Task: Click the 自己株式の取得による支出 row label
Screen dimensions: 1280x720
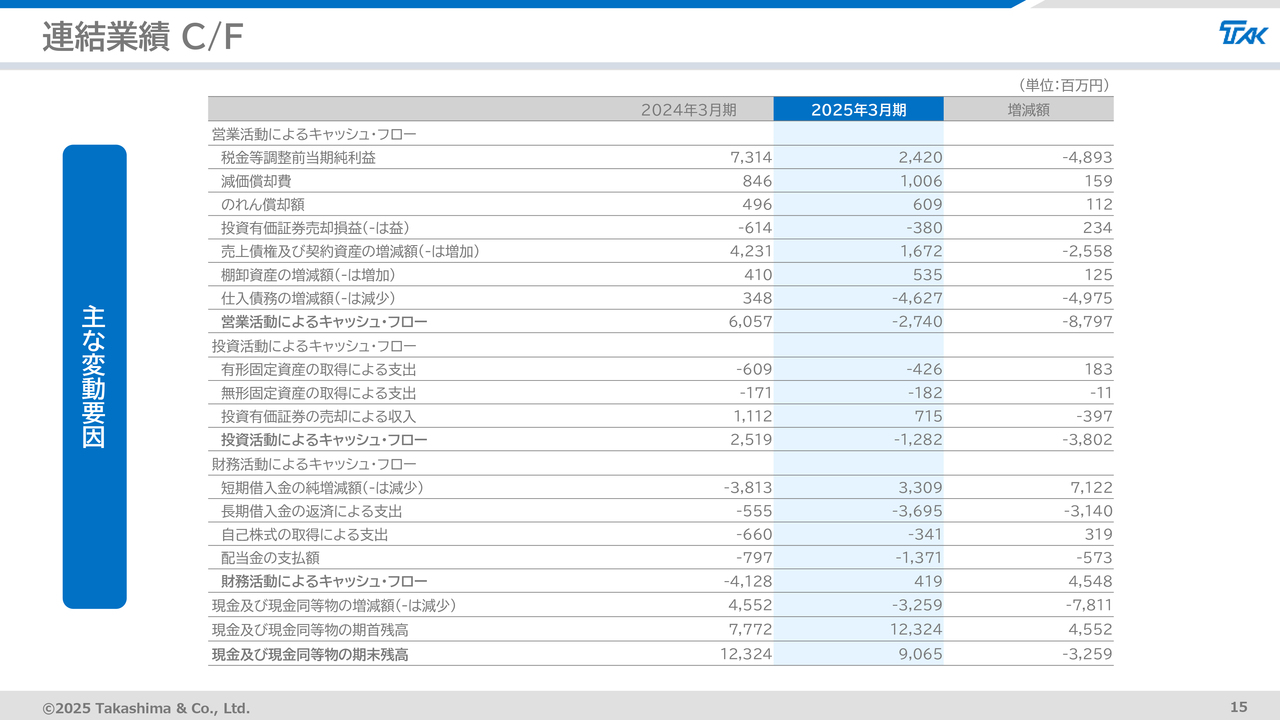Action: [x=305, y=534]
